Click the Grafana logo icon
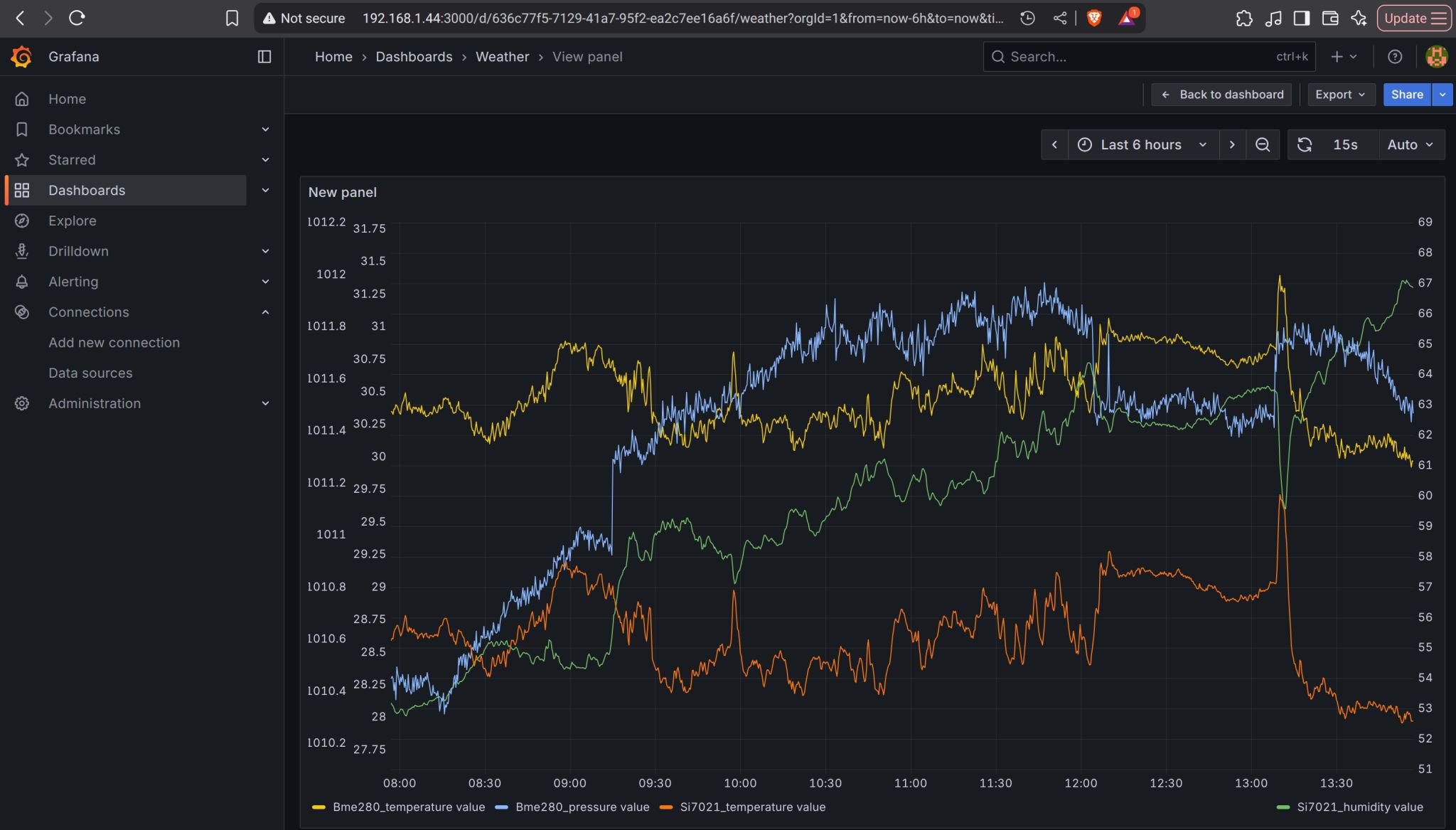 pyautogui.click(x=21, y=56)
